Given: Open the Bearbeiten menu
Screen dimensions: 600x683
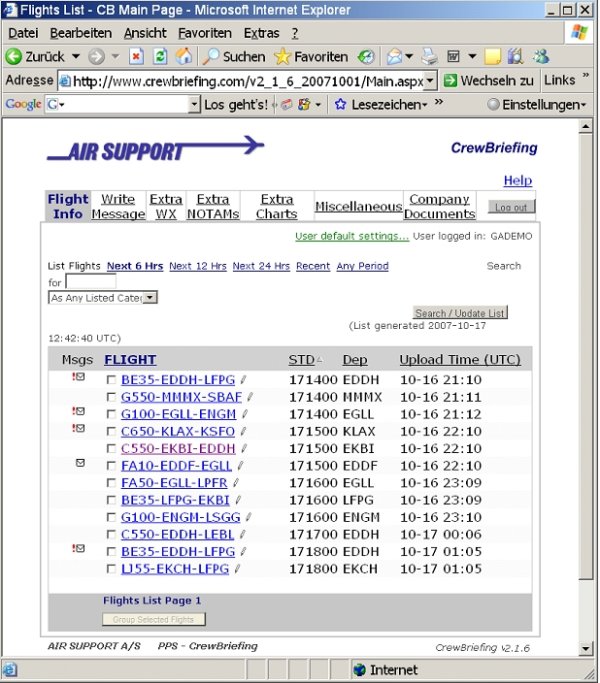Looking at the screenshot, I should (x=81, y=33).
